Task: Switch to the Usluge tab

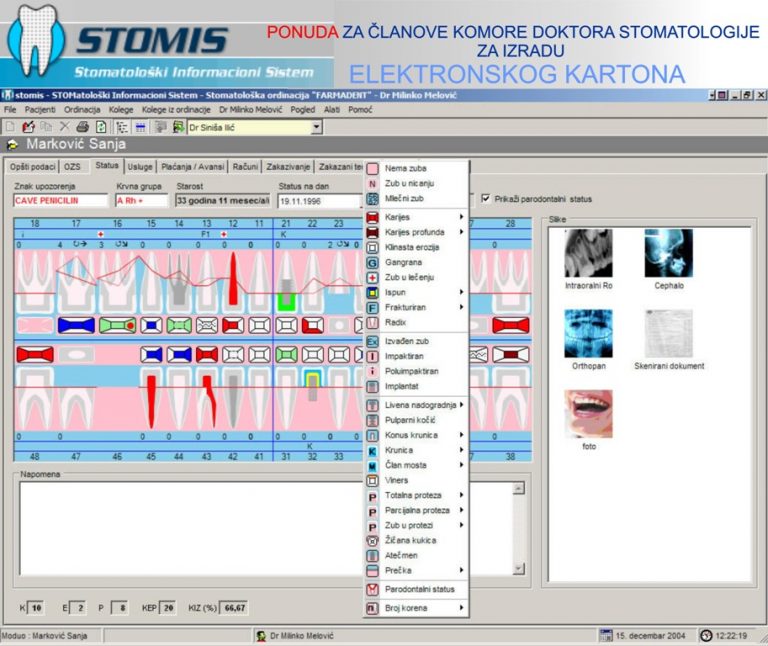Action: (x=140, y=167)
